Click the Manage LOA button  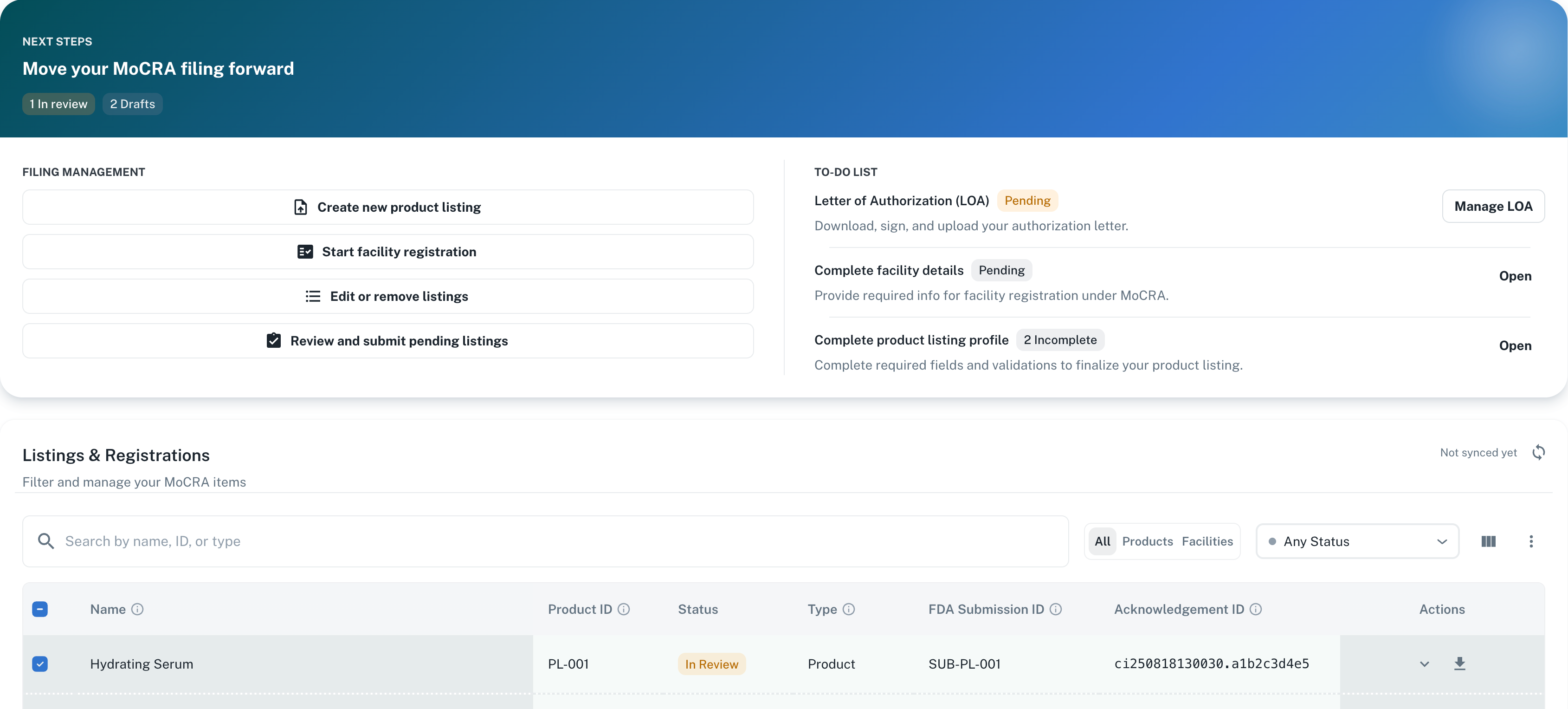(1492, 206)
